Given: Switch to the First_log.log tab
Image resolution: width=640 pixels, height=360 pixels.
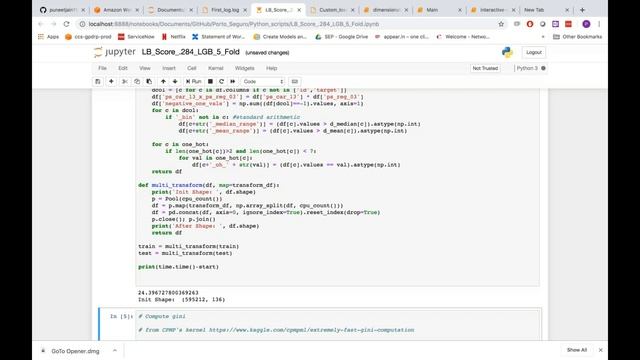Looking at the screenshot, I should [223, 10].
